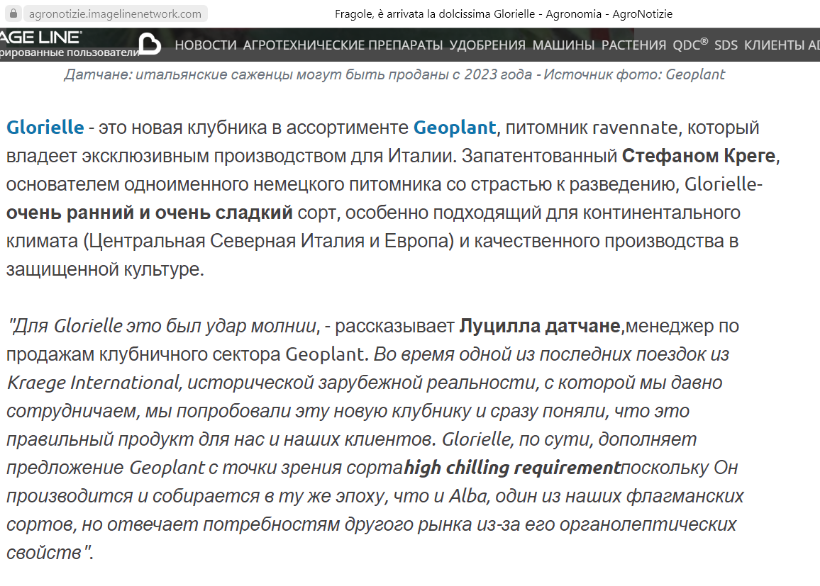
Task: Click the bold name Луцилла датчане
Action: pyautogui.click(x=540, y=326)
